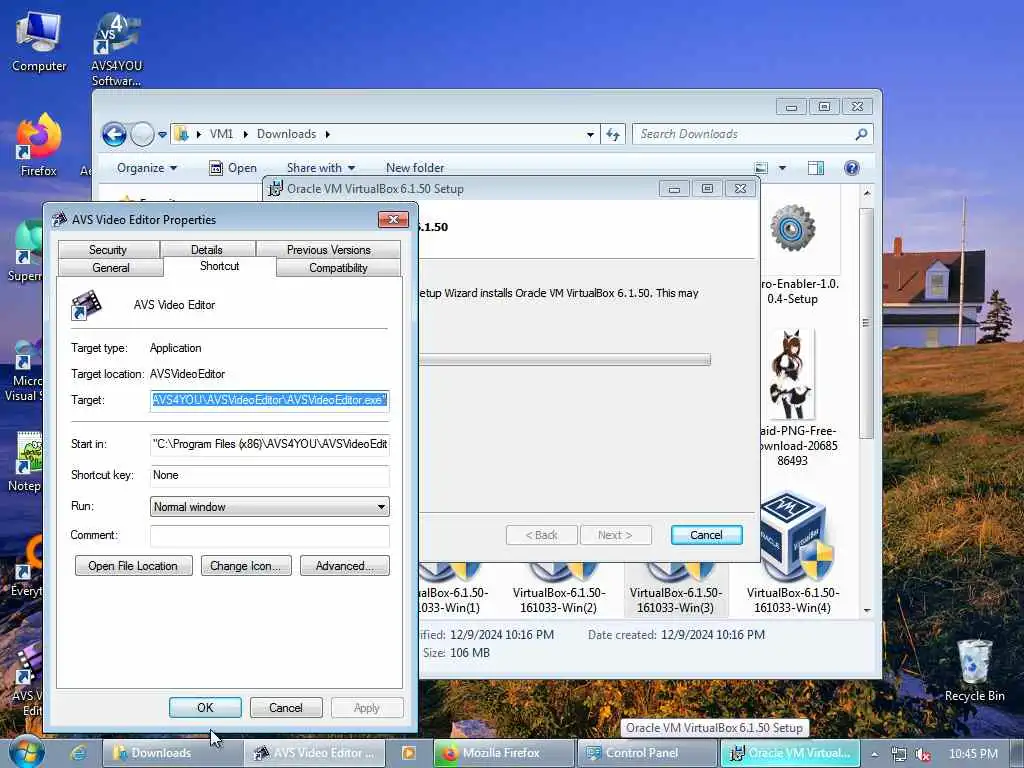Switch to Mozilla Firefox taskbar button
The width and height of the screenshot is (1024, 768).
tap(504, 753)
